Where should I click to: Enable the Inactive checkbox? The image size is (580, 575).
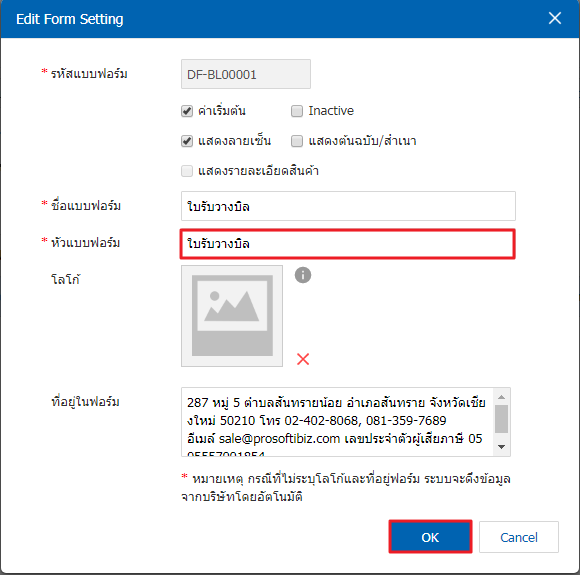click(x=297, y=111)
